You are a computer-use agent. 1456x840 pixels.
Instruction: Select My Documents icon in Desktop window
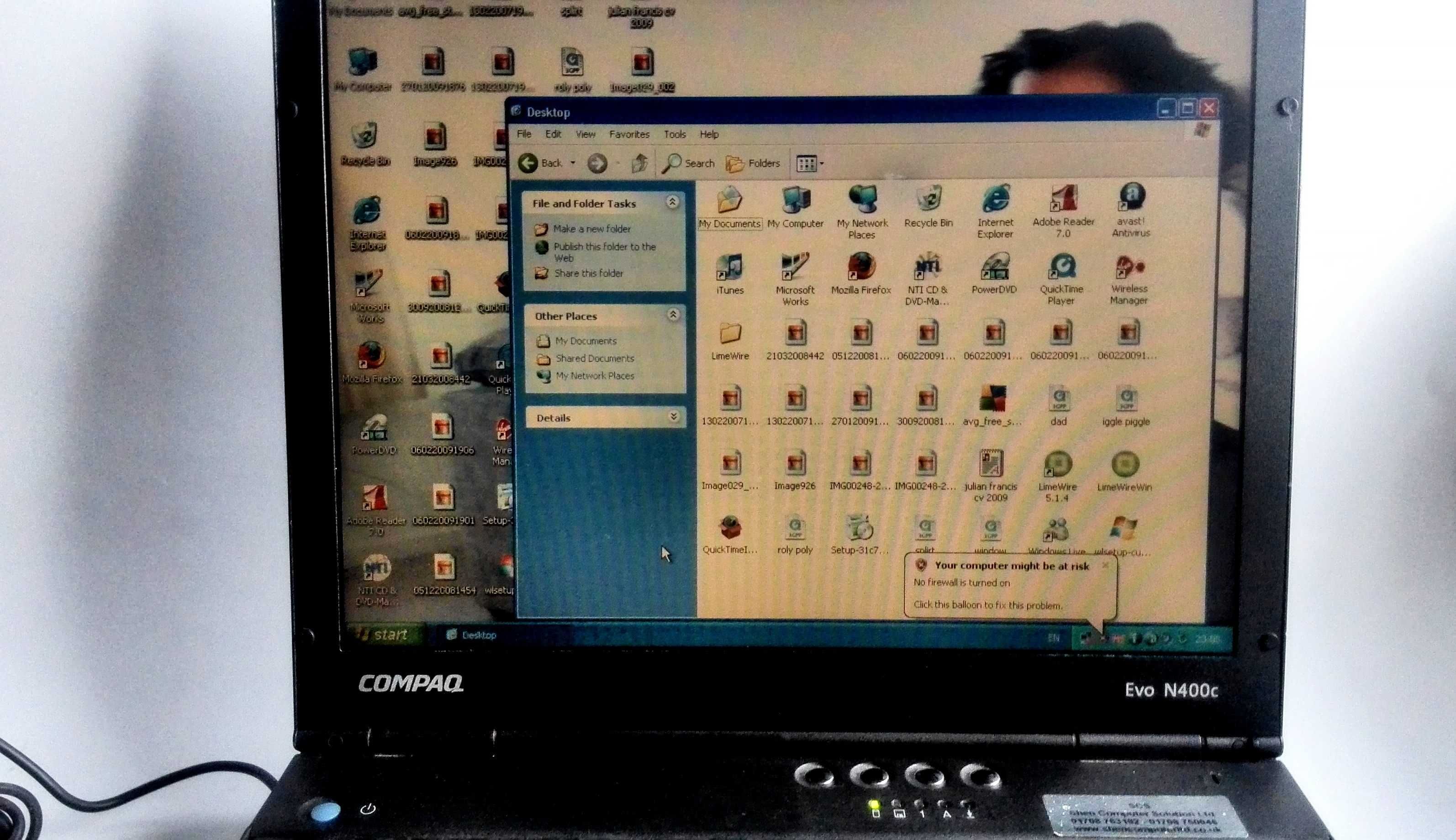pos(729,208)
